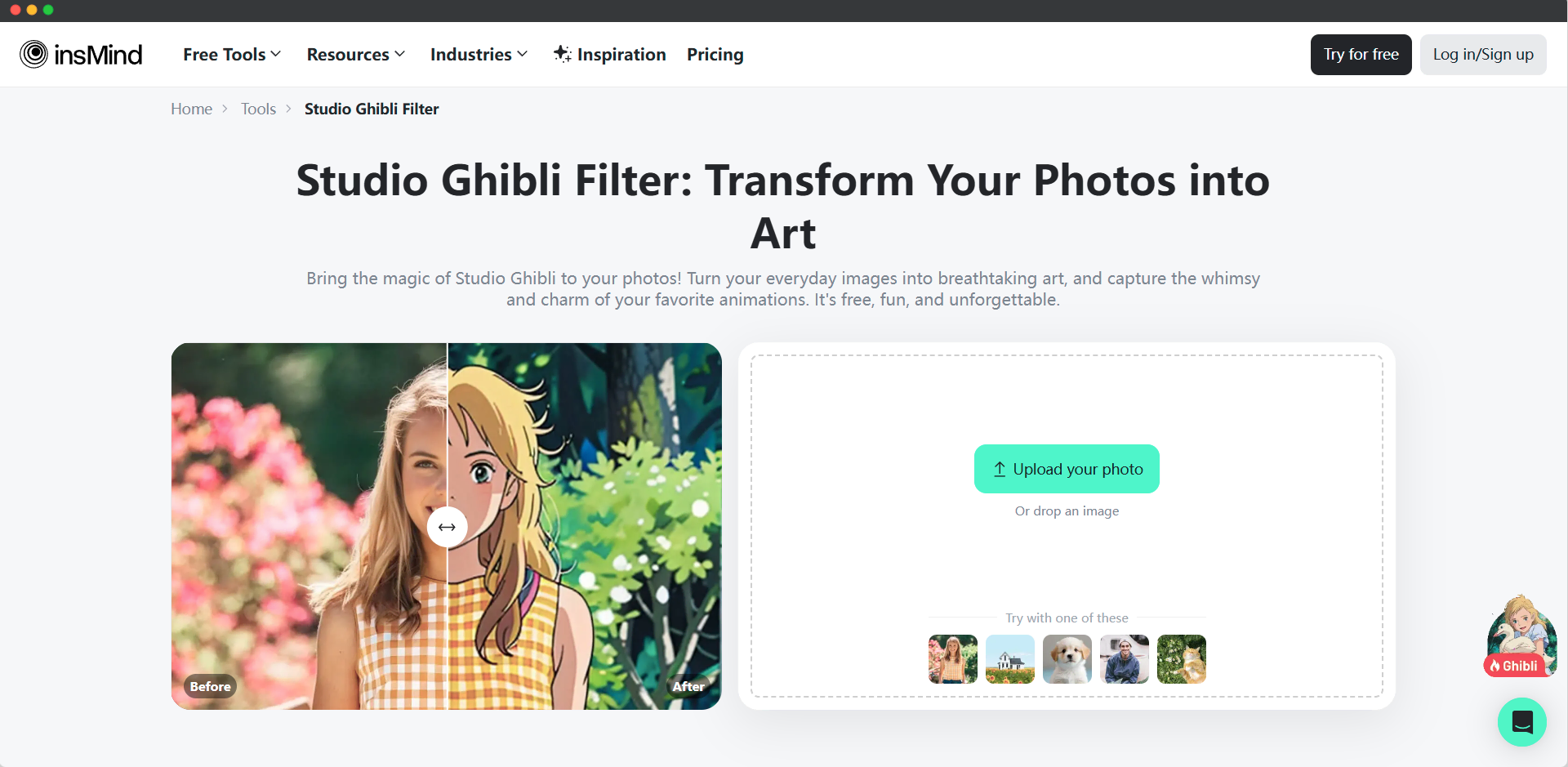Click the macOS yellow minimize window button
1568x767 pixels.
point(32,10)
